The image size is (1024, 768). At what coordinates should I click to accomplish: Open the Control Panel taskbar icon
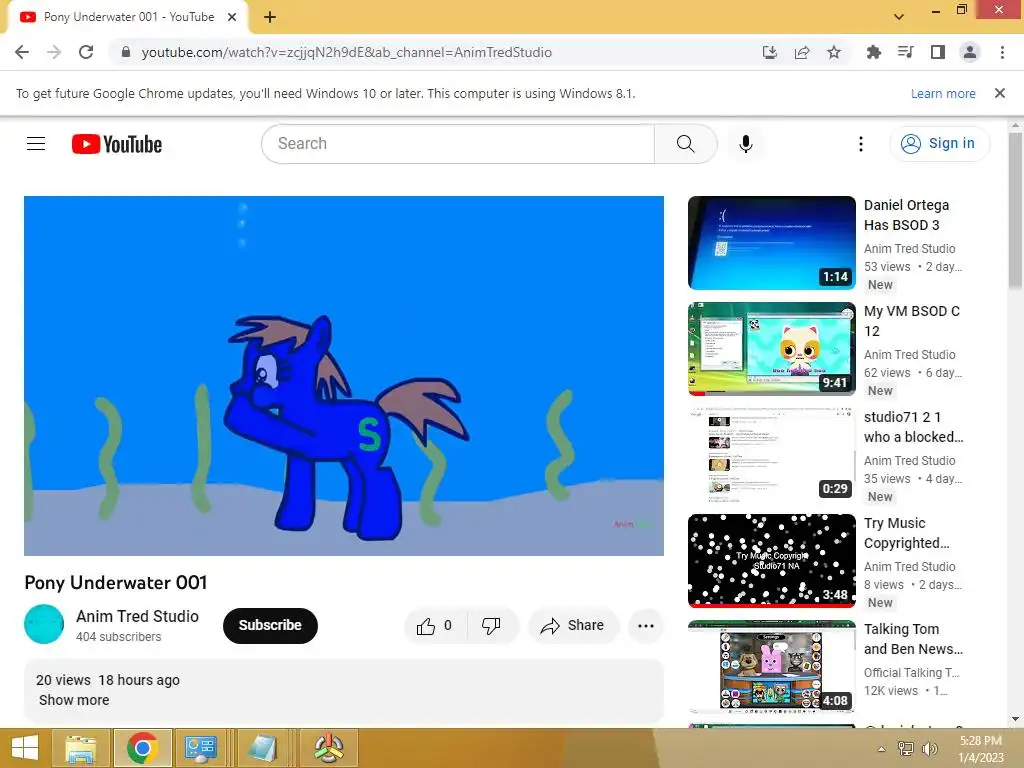tap(201, 748)
